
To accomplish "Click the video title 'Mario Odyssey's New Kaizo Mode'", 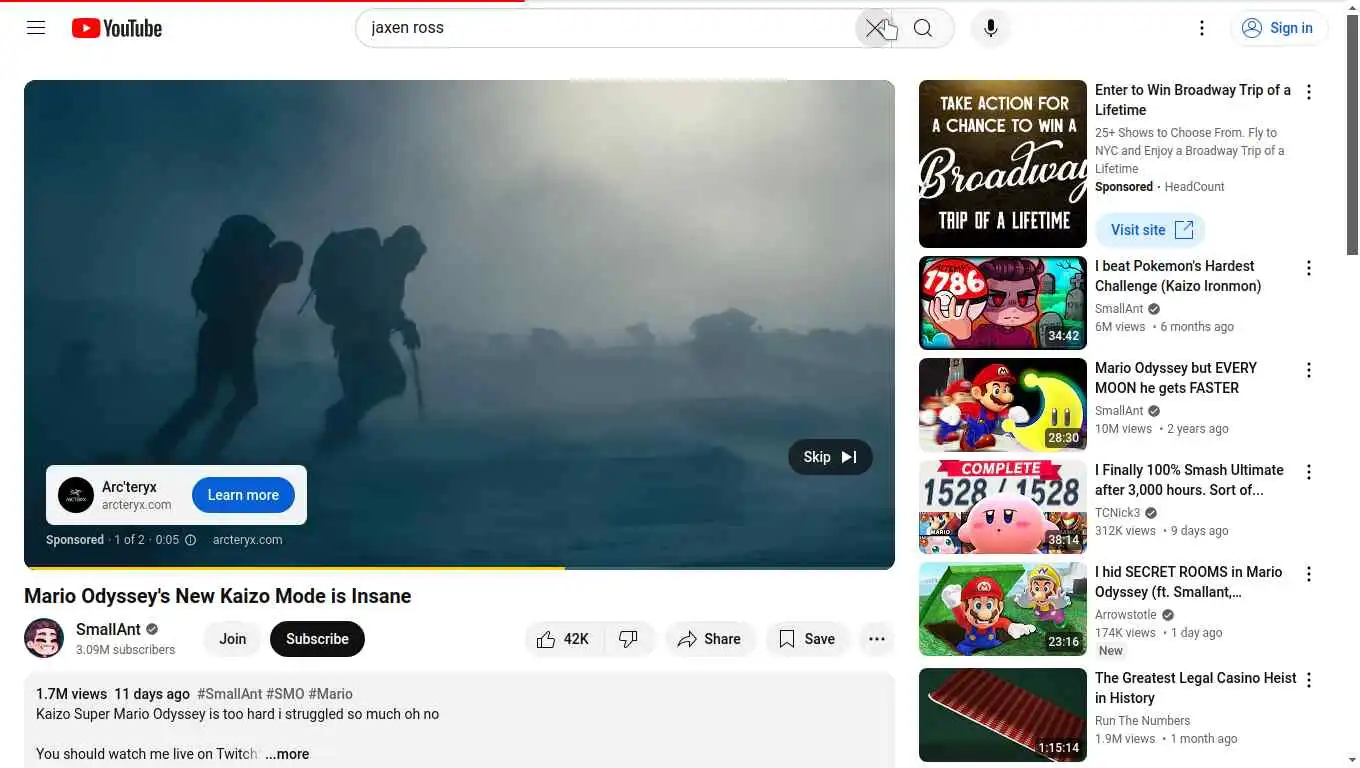I will 218,596.
